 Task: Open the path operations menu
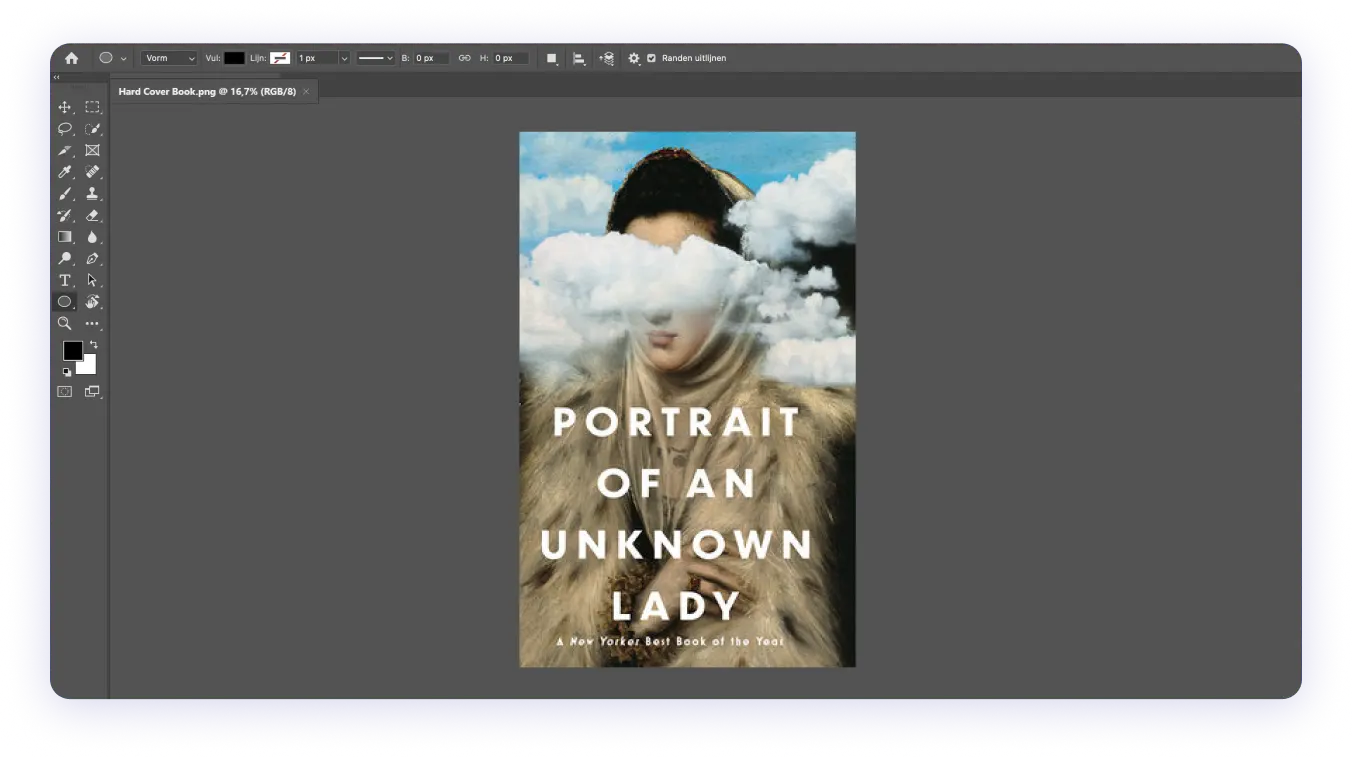(551, 59)
